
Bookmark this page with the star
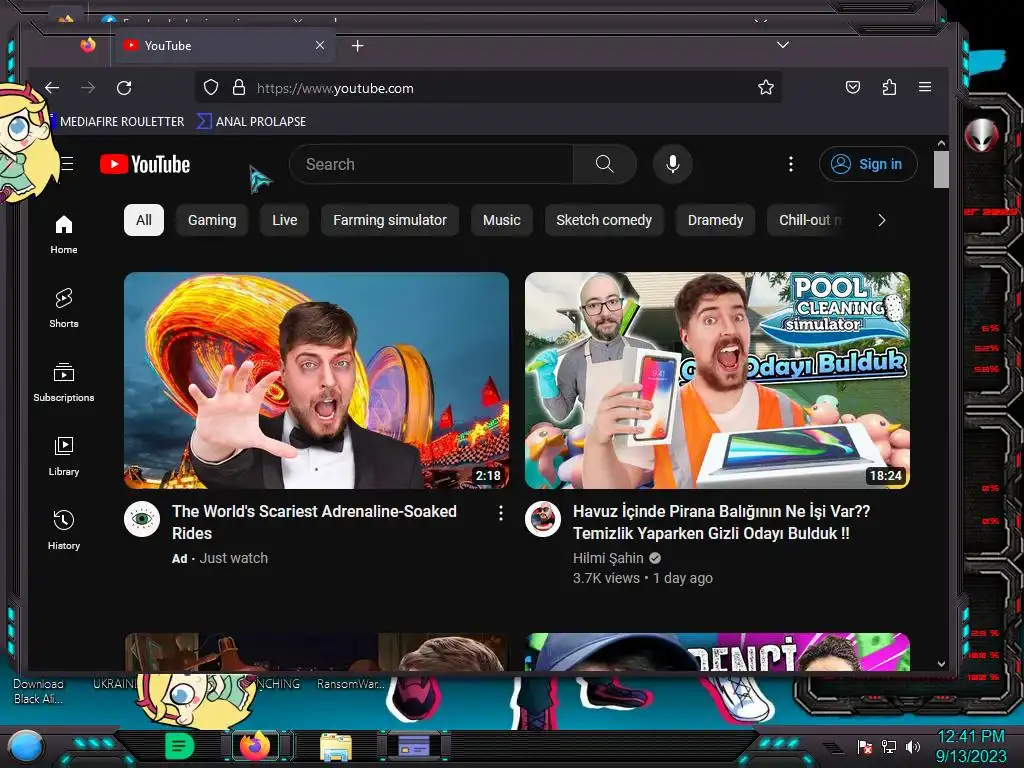pos(765,88)
